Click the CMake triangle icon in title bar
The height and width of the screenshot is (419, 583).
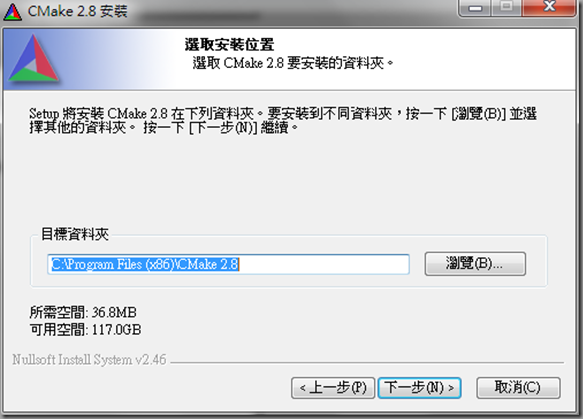[x=12, y=12]
